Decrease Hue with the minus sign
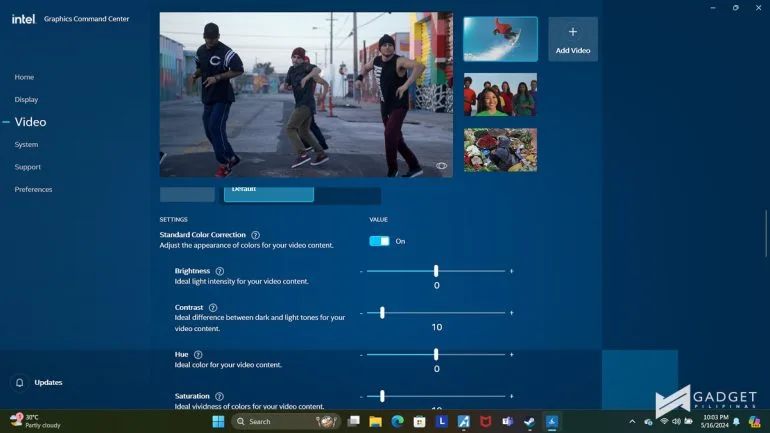770x433 pixels. click(361, 355)
